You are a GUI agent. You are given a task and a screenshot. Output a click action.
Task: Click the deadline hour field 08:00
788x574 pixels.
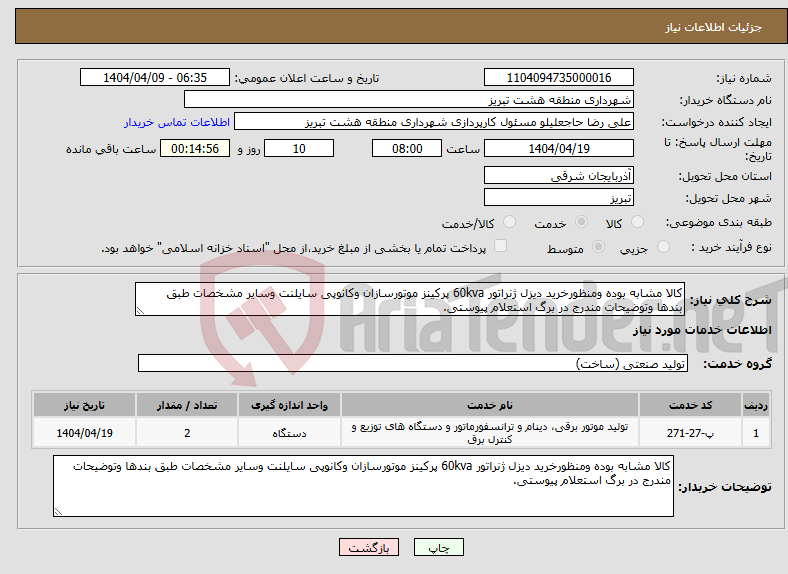click(407, 148)
